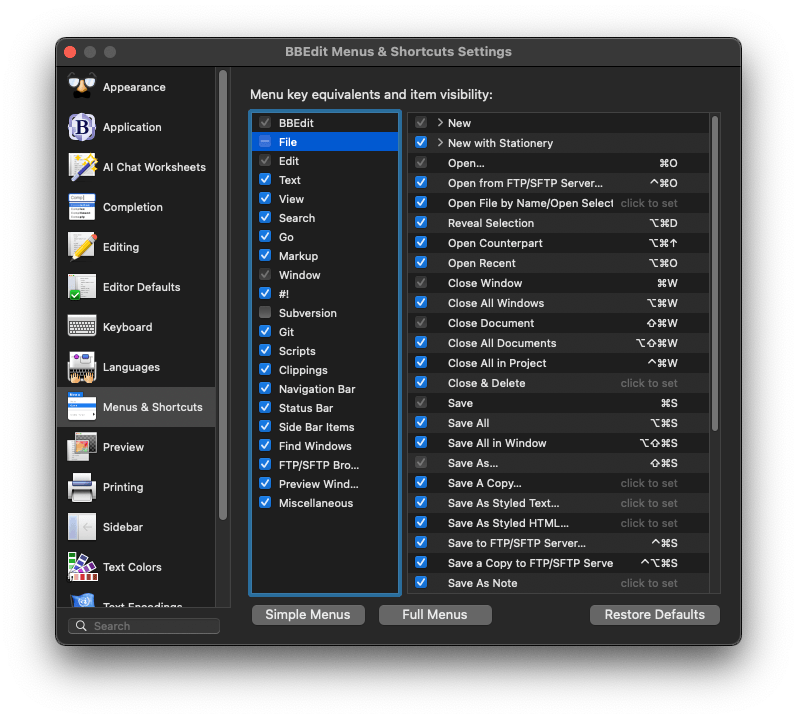The height and width of the screenshot is (719, 797).
Task: Select the Close All in Project row
Action: point(558,363)
